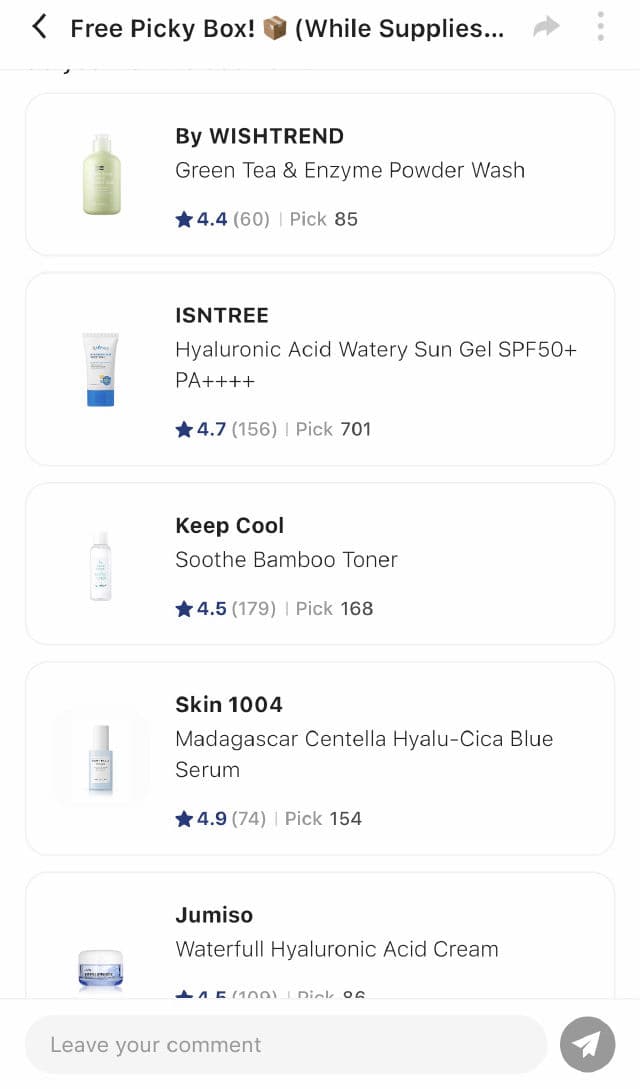Viewport: 640px width, 1089px height.
Task: Tap the Skin 1004 brand name
Action: click(x=228, y=705)
